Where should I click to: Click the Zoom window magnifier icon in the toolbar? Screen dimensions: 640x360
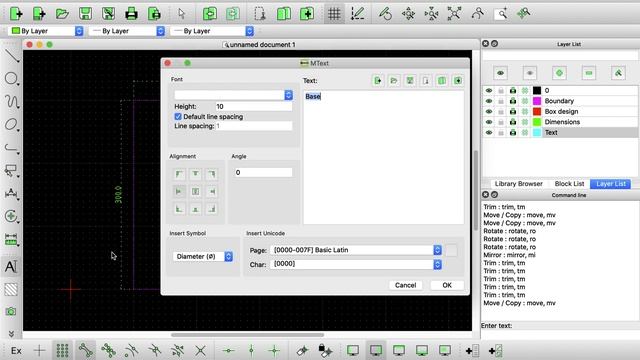(x=501, y=14)
